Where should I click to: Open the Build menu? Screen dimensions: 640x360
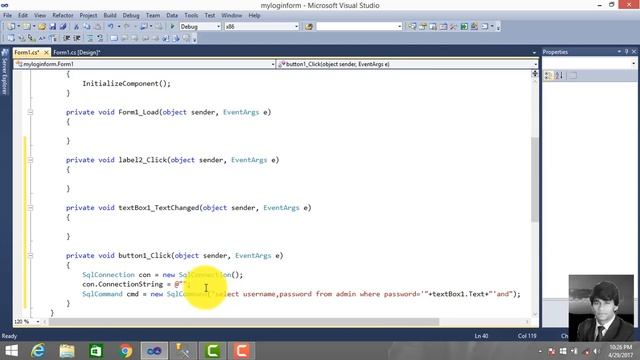(x=109, y=16)
